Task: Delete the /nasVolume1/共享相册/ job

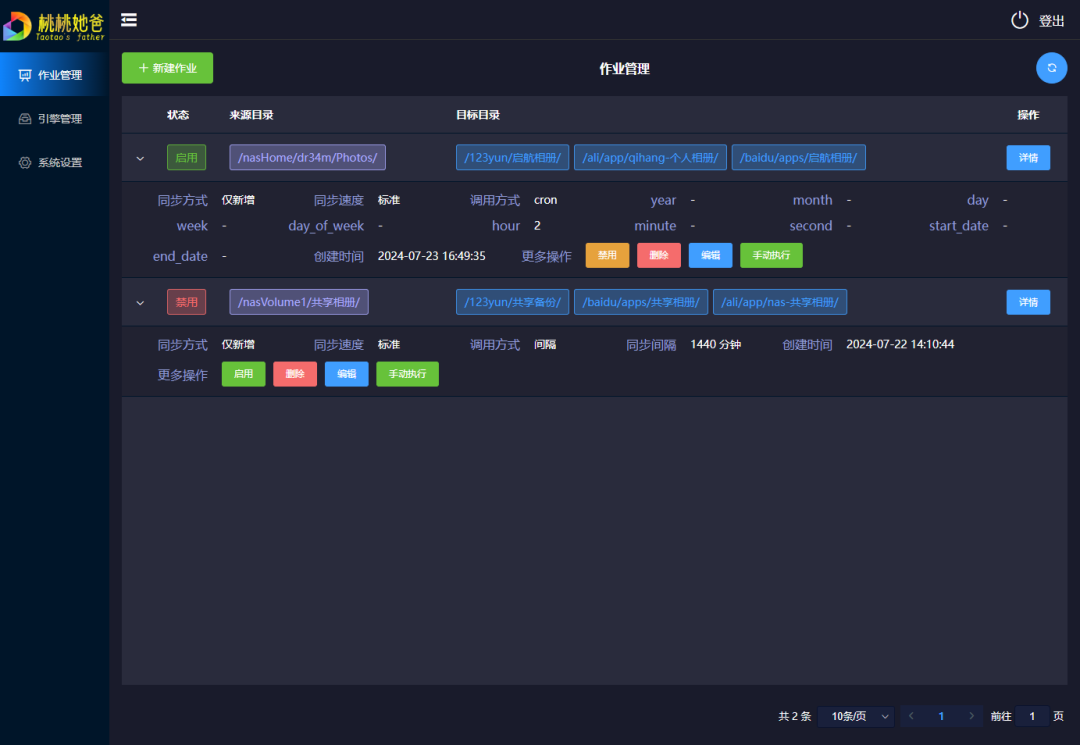Action: (295, 374)
